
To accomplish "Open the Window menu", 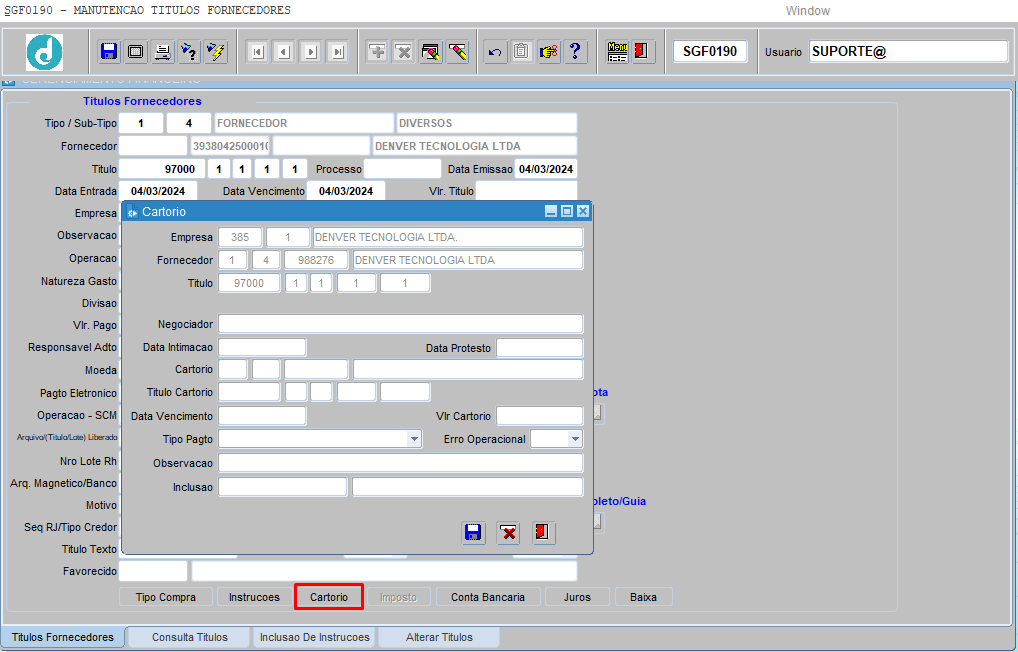I will pyautogui.click(x=808, y=10).
